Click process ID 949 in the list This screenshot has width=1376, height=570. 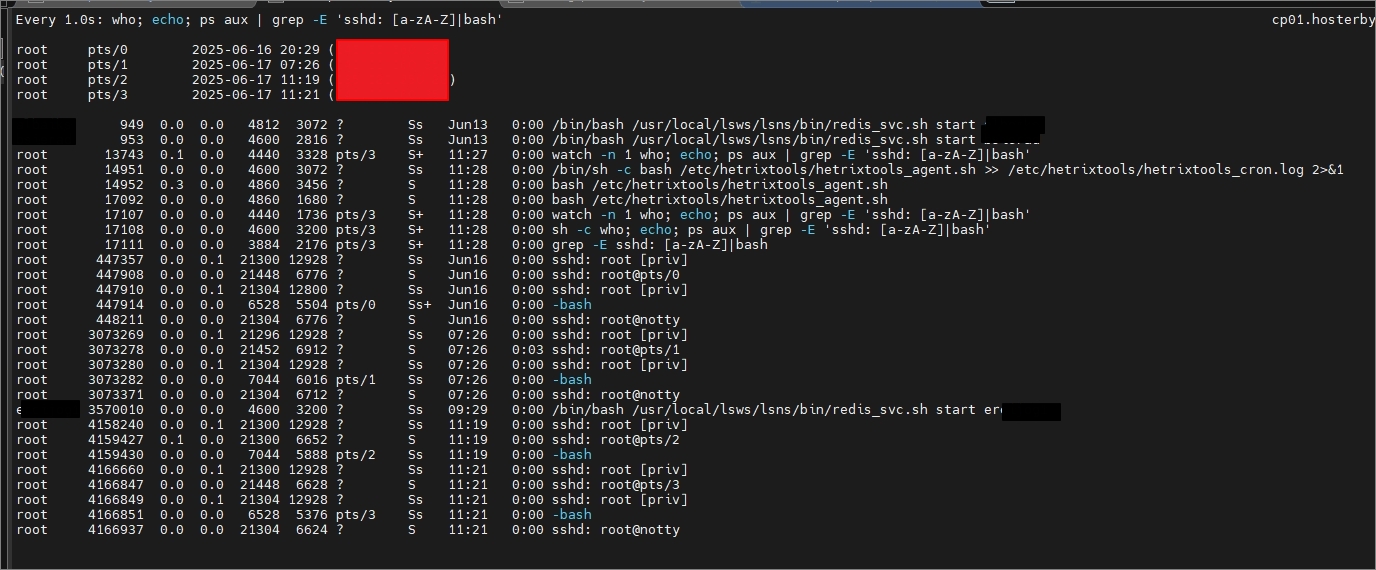tap(132, 125)
